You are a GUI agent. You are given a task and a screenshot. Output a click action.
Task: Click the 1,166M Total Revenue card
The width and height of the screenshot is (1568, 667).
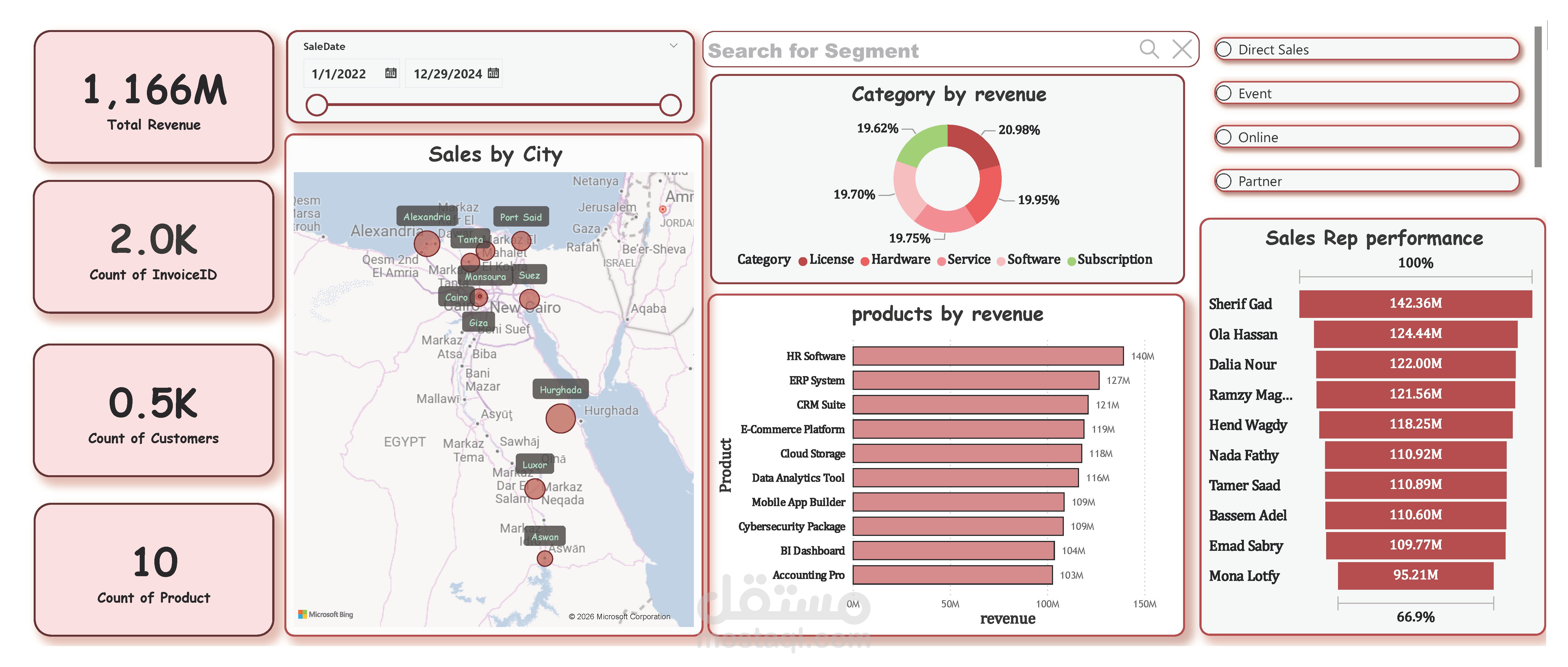[x=154, y=97]
